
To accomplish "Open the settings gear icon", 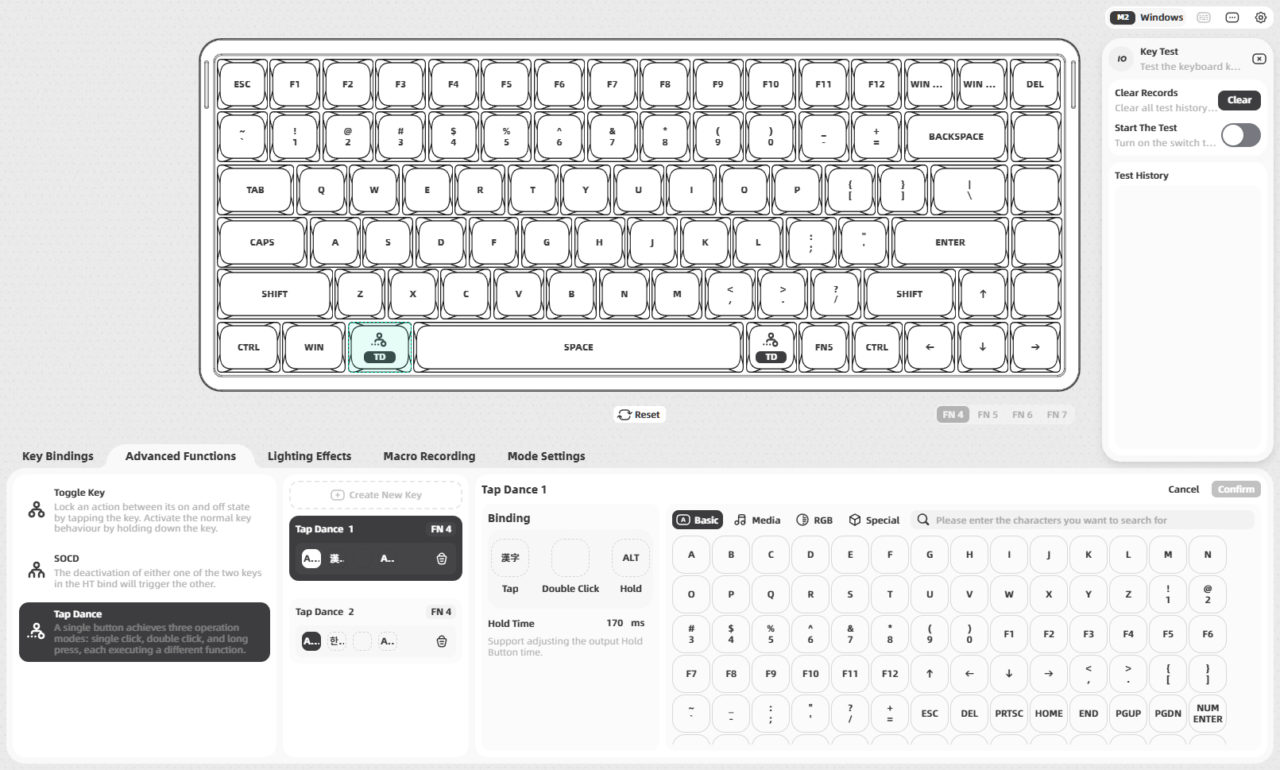I will point(1260,17).
